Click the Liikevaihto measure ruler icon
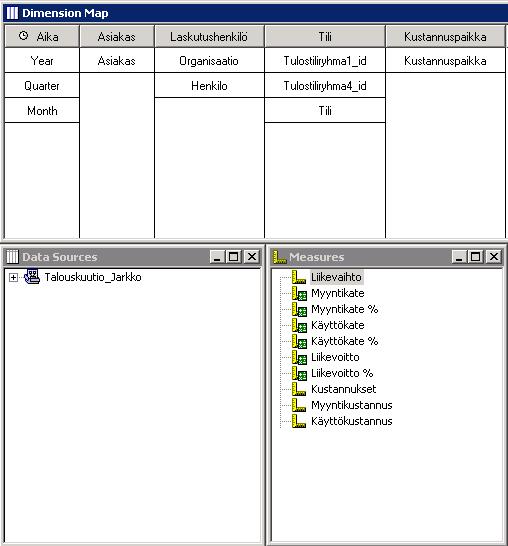Viewport: 508px width, 546px height. click(299, 277)
